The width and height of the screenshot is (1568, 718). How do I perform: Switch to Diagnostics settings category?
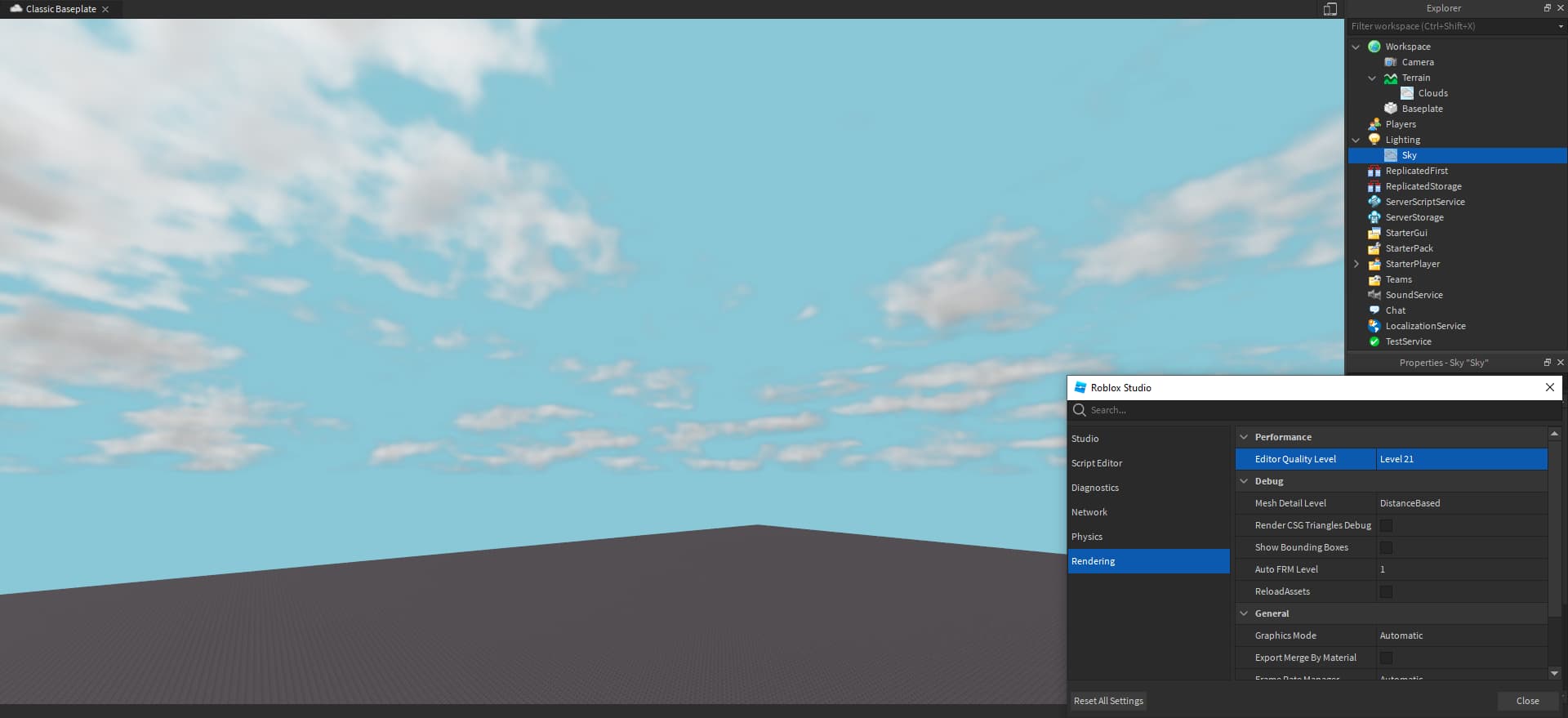point(1148,488)
